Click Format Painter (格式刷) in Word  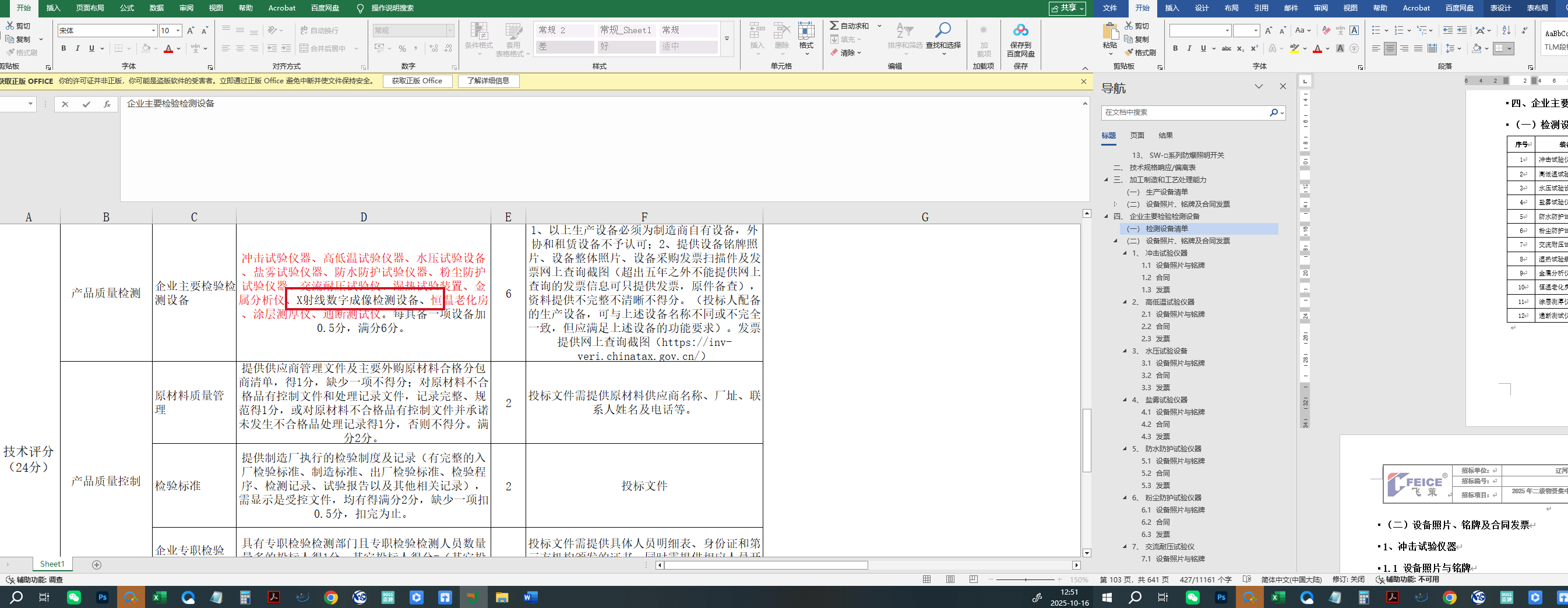(1140, 53)
